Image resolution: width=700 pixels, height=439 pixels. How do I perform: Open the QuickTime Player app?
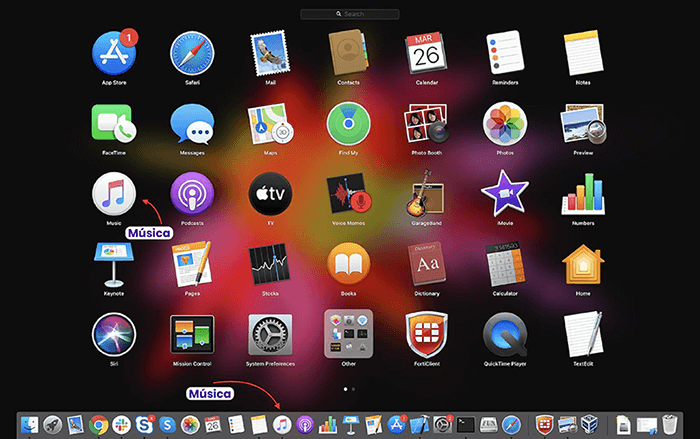pos(505,334)
